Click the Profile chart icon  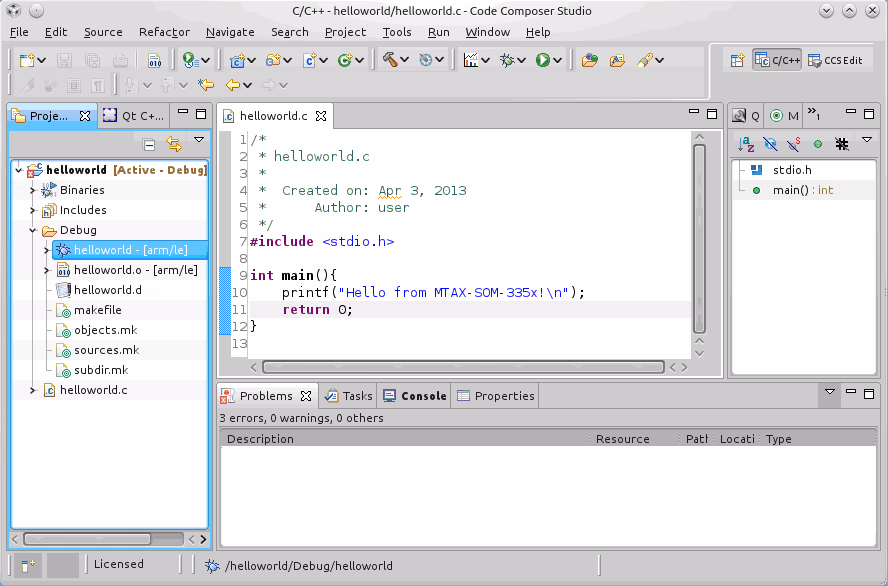click(470, 59)
